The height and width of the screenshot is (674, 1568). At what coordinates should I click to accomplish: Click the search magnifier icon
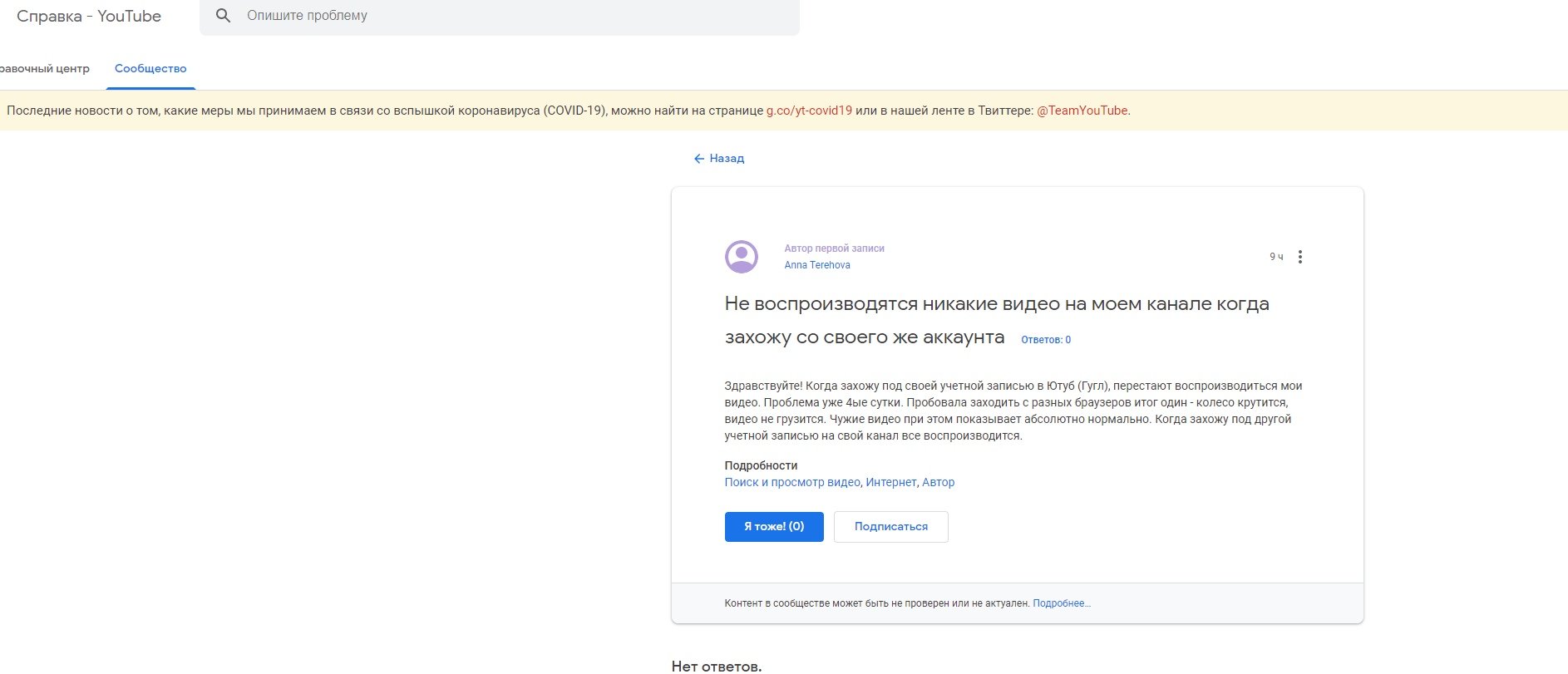pyautogui.click(x=223, y=16)
